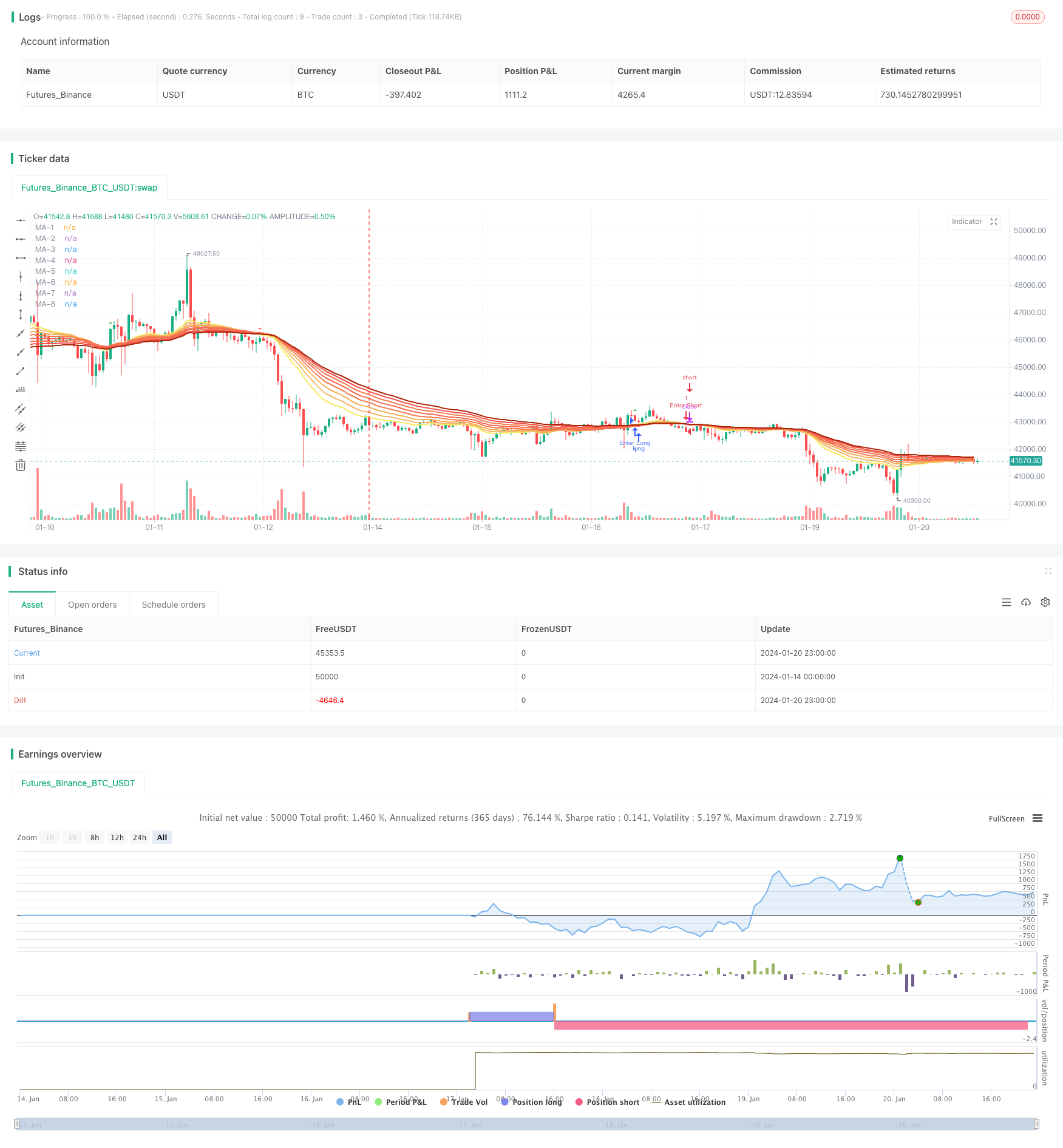Click the right handle of the range navigator
Screen dimensions: 1063x1148
tap(1036, 1124)
